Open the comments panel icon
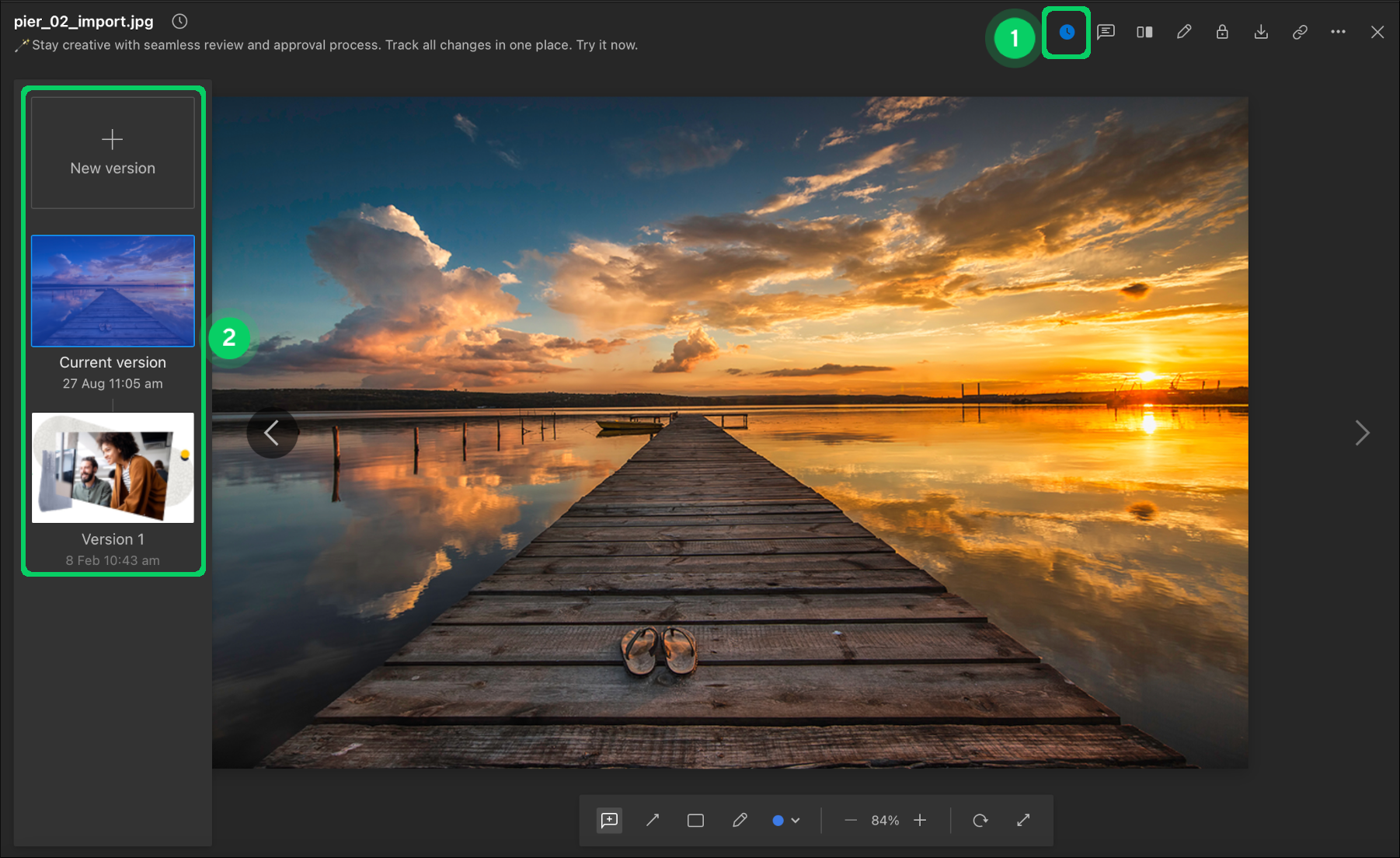The width and height of the screenshot is (1400, 858). (1106, 32)
